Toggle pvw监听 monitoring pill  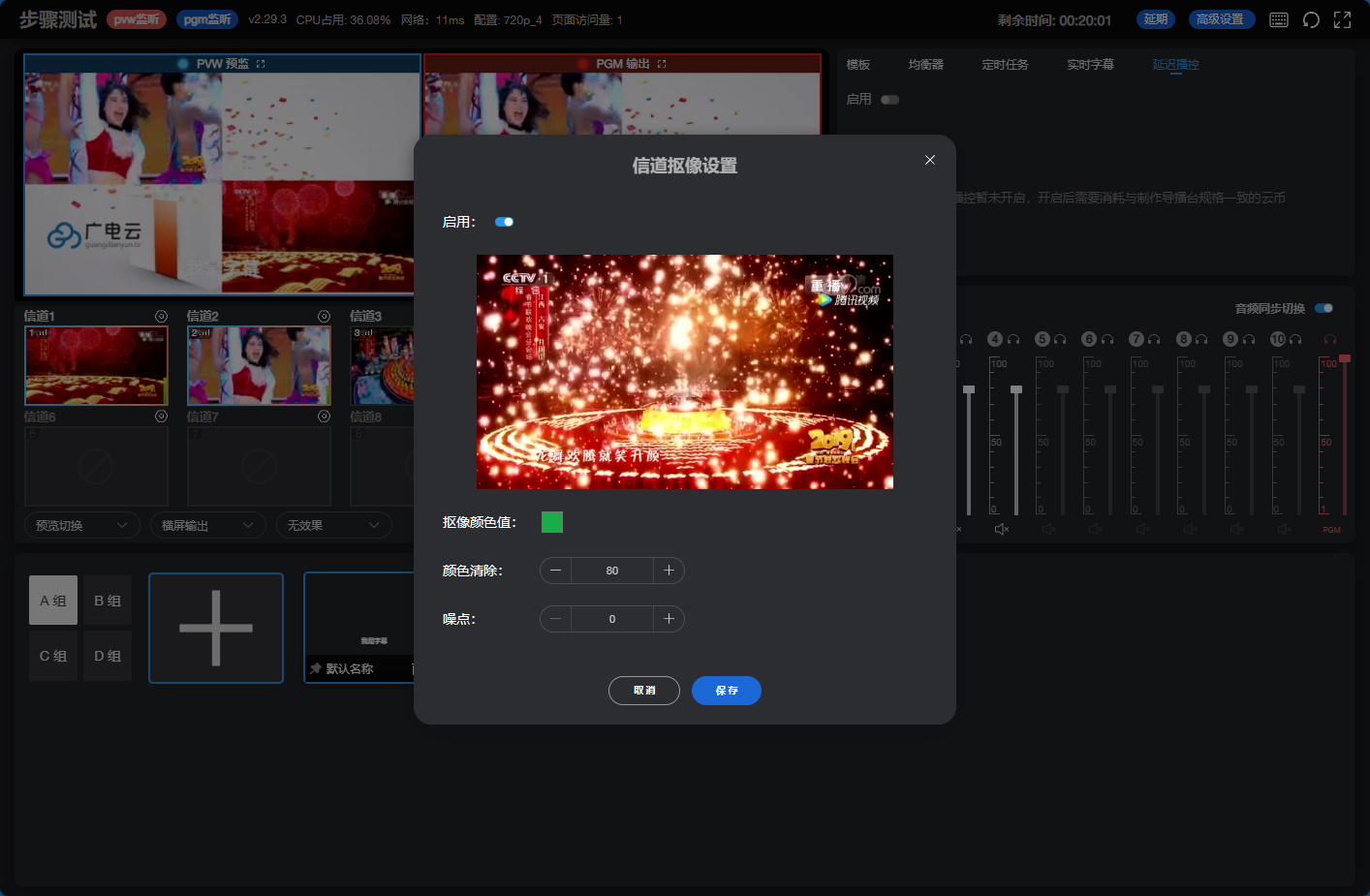tap(137, 19)
